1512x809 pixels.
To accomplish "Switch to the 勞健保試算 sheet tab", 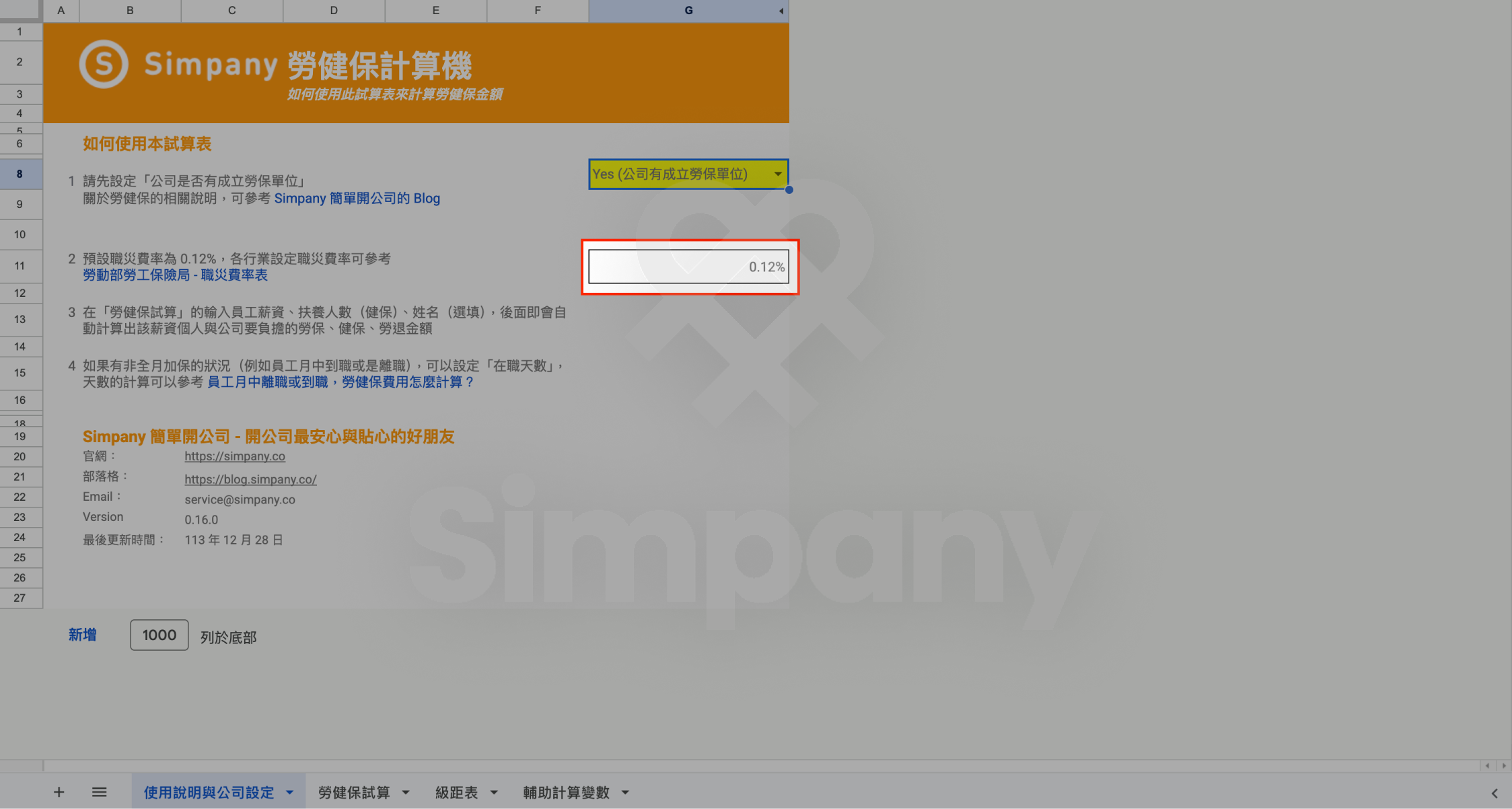I will click(354, 793).
